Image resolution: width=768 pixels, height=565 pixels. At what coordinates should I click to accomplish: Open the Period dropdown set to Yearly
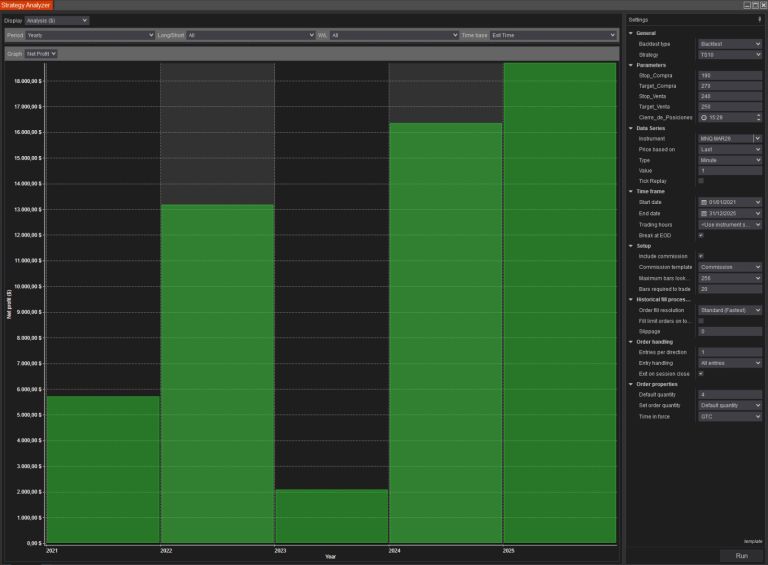(90, 35)
